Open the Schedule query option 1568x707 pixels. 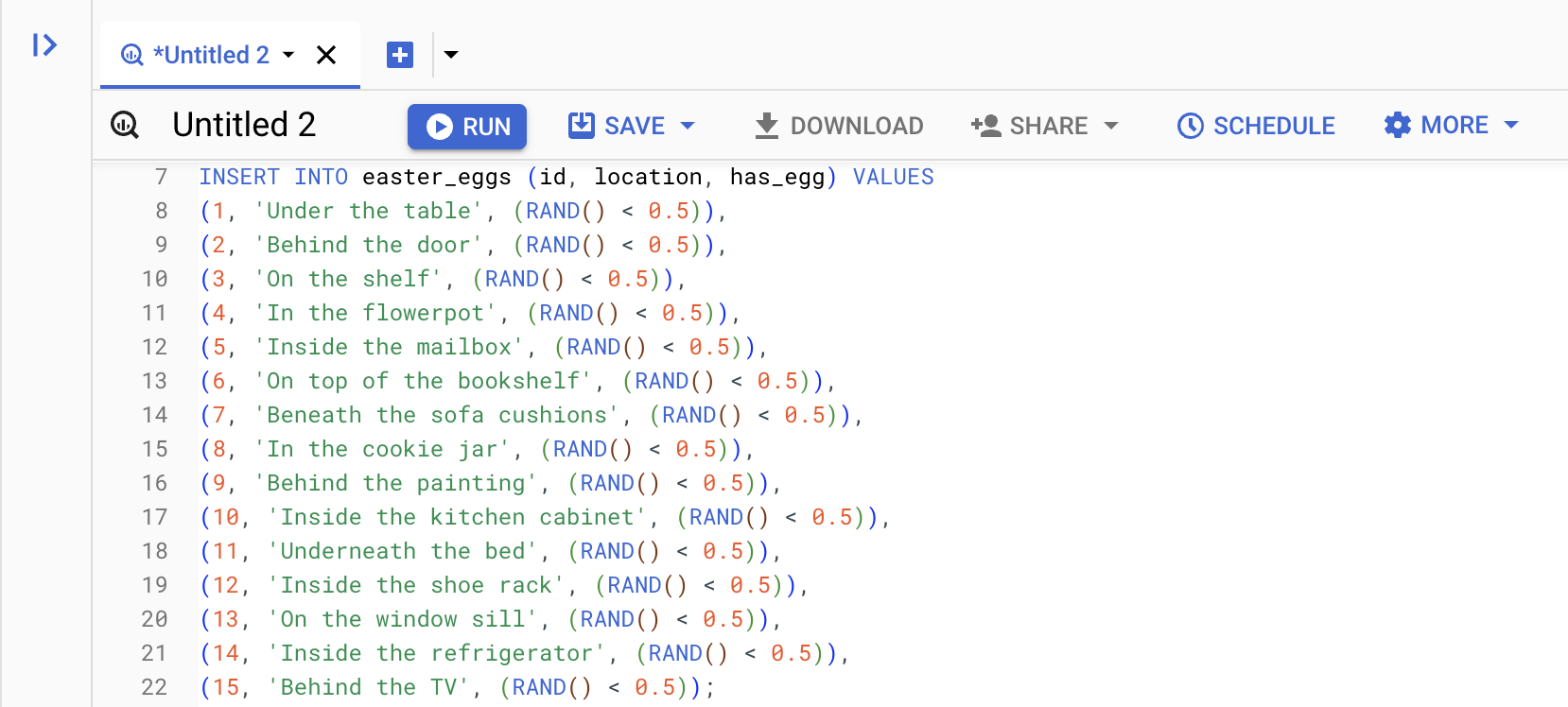pyautogui.click(x=1273, y=126)
